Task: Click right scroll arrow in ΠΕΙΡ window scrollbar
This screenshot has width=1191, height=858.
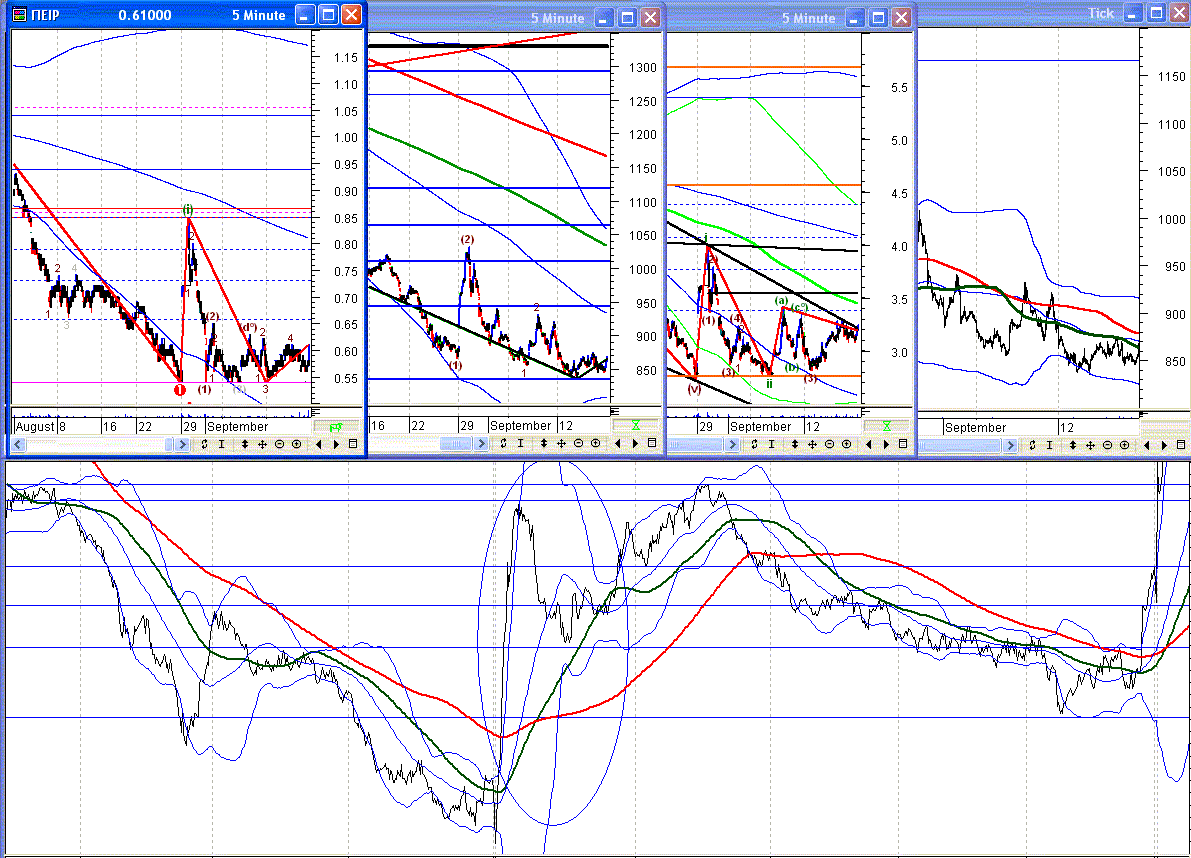Action: pyautogui.click(x=182, y=444)
